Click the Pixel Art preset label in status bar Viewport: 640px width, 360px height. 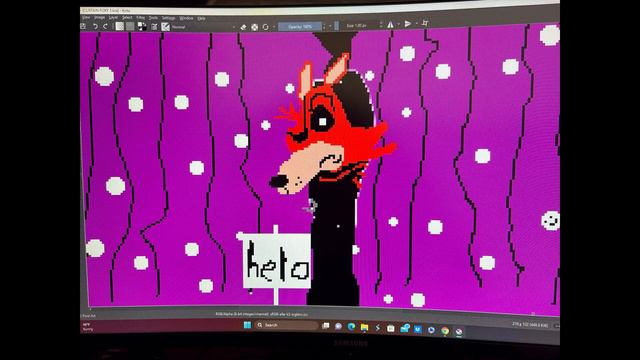pos(89,316)
